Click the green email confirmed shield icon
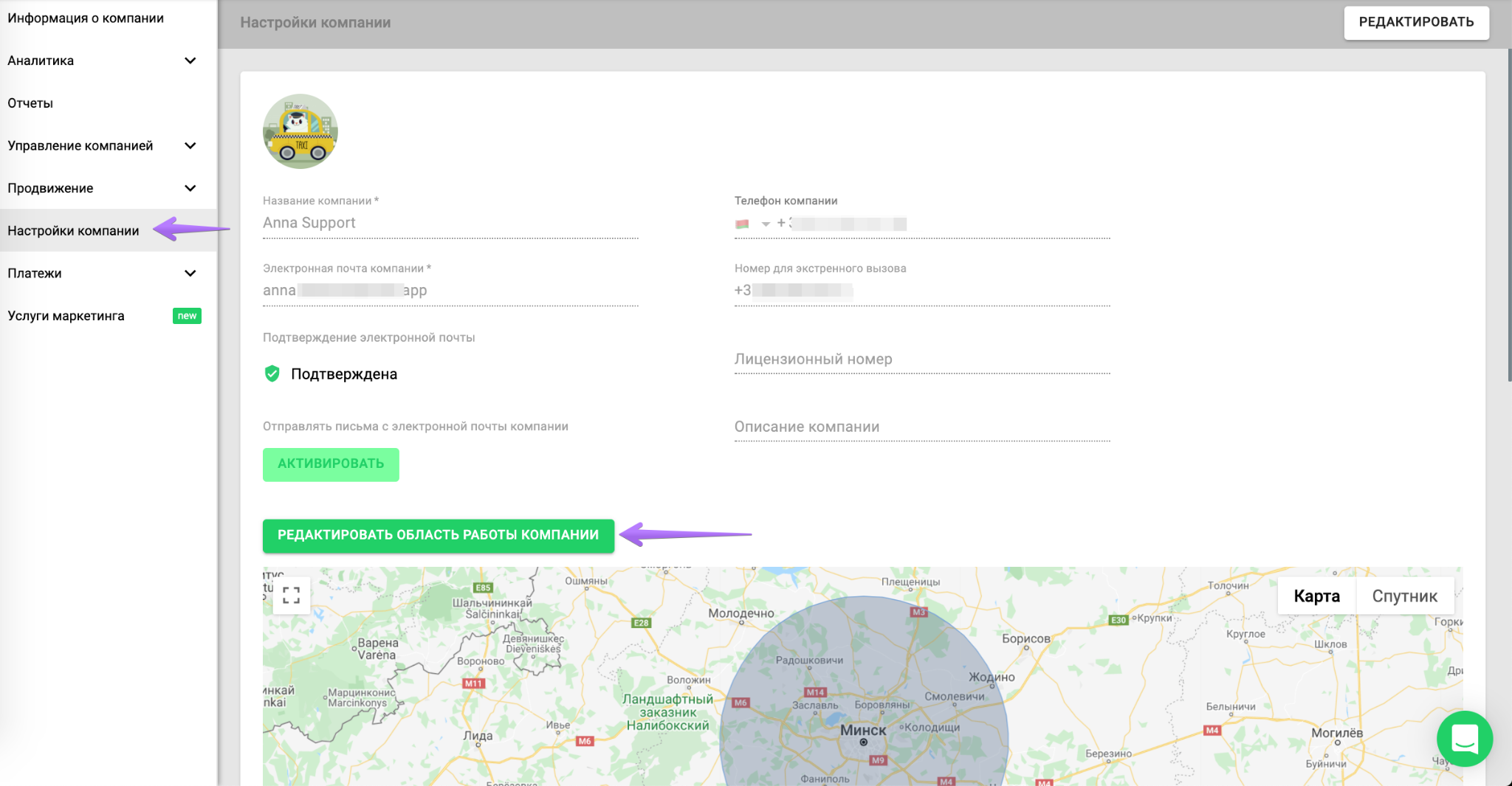The width and height of the screenshot is (1512, 786). [x=272, y=373]
